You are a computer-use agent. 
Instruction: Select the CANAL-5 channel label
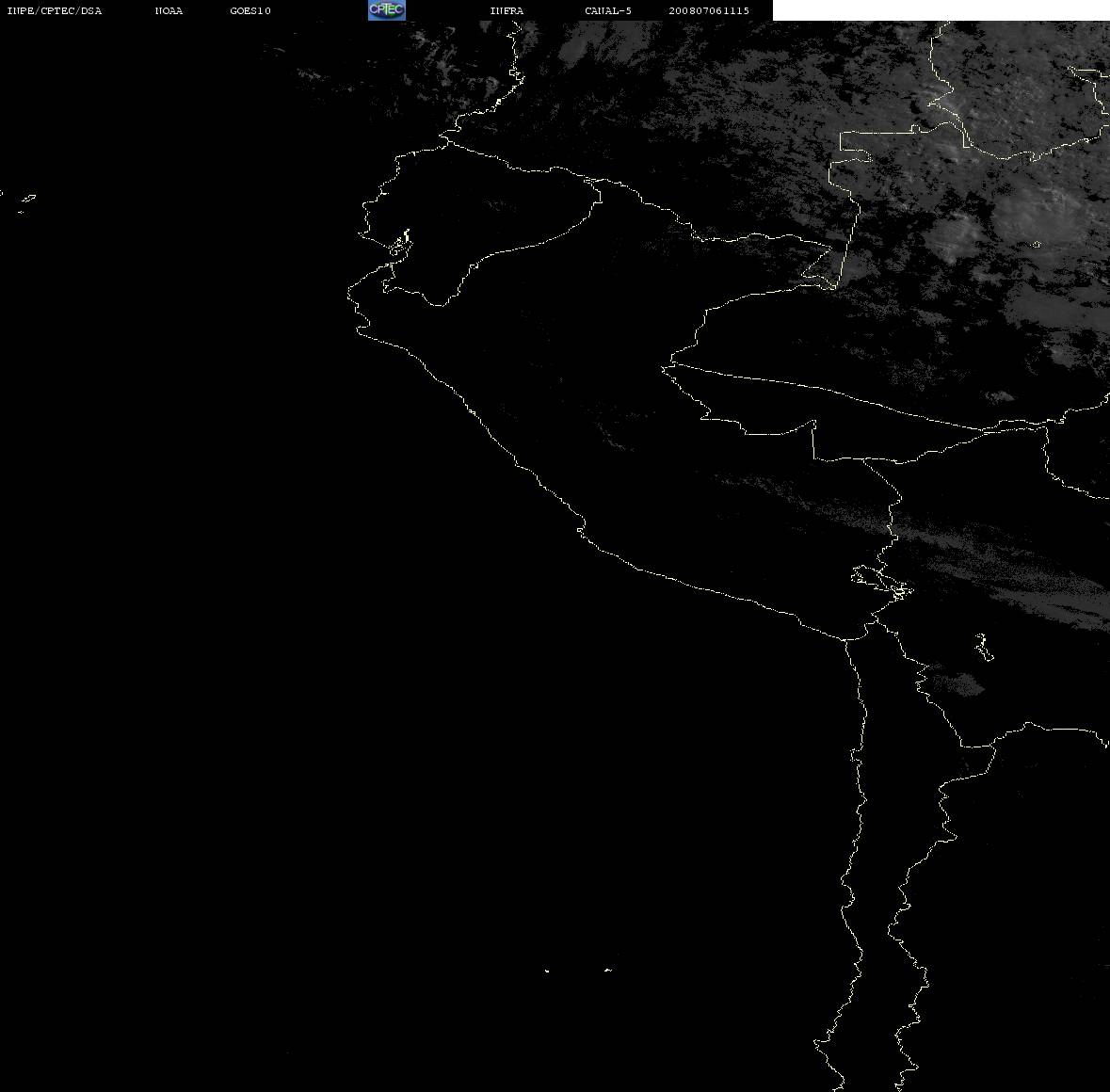[x=608, y=10]
